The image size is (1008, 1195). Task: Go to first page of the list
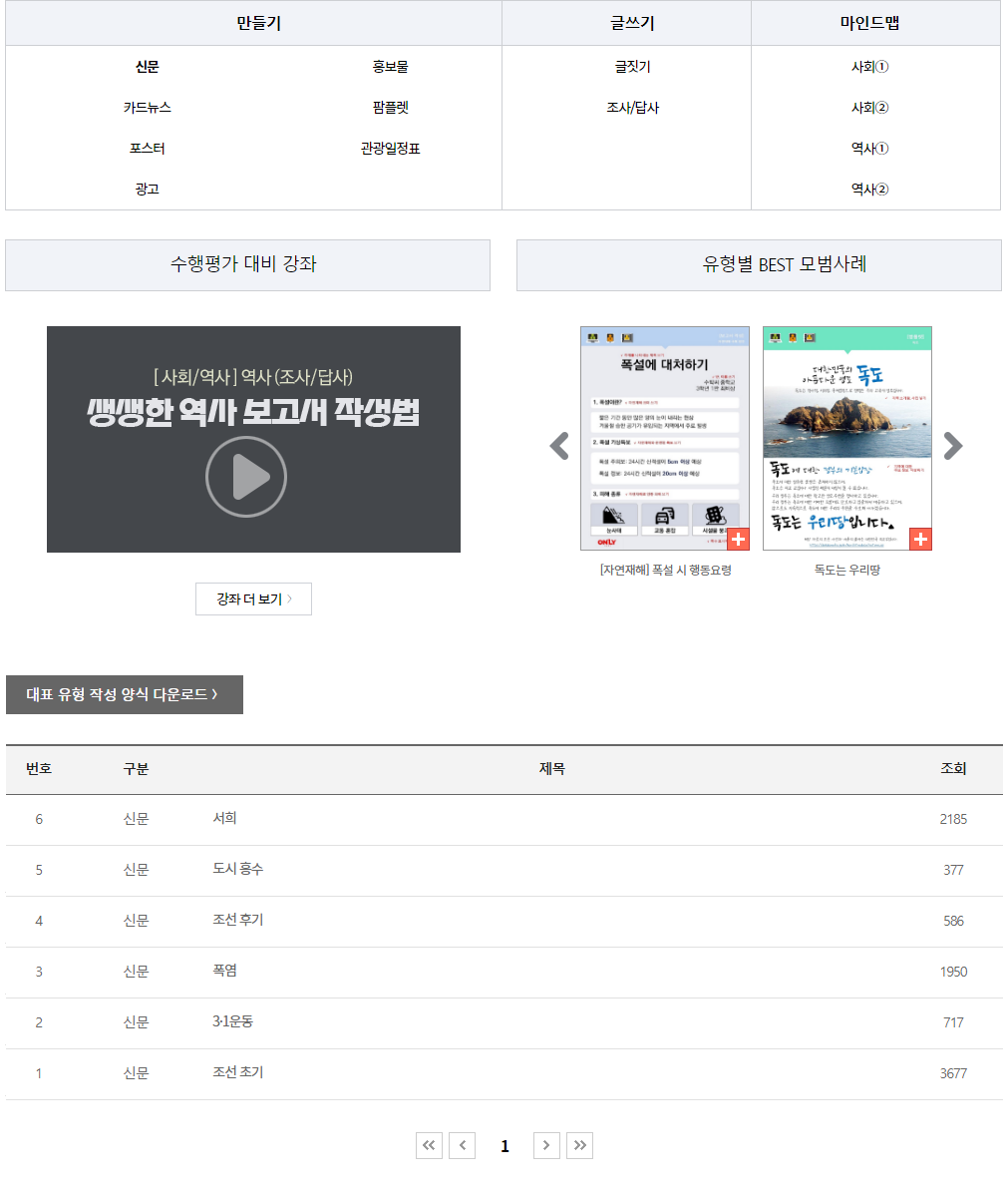point(429,1145)
